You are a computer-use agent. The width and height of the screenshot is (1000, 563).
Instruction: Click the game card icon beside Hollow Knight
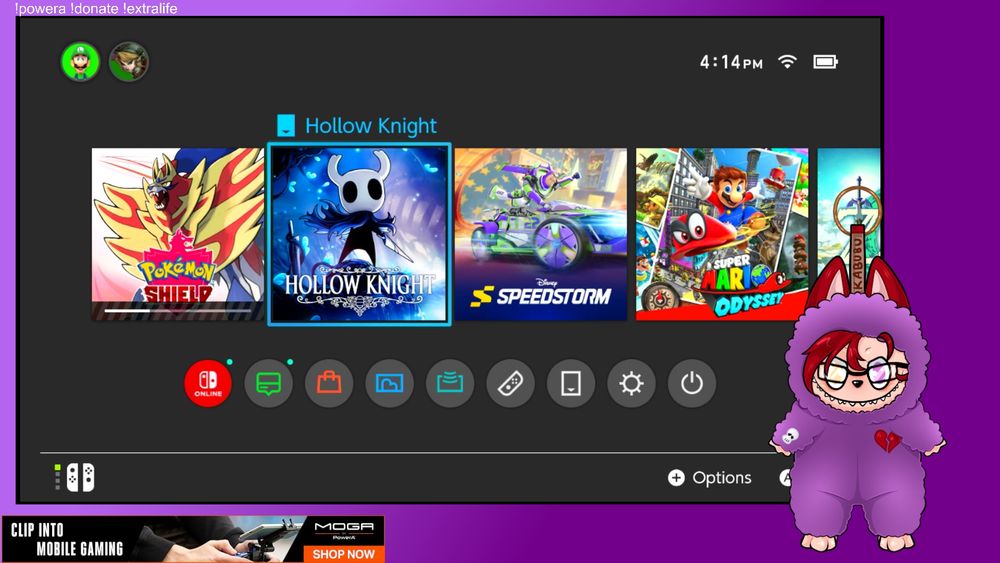pyautogui.click(x=286, y=126)
